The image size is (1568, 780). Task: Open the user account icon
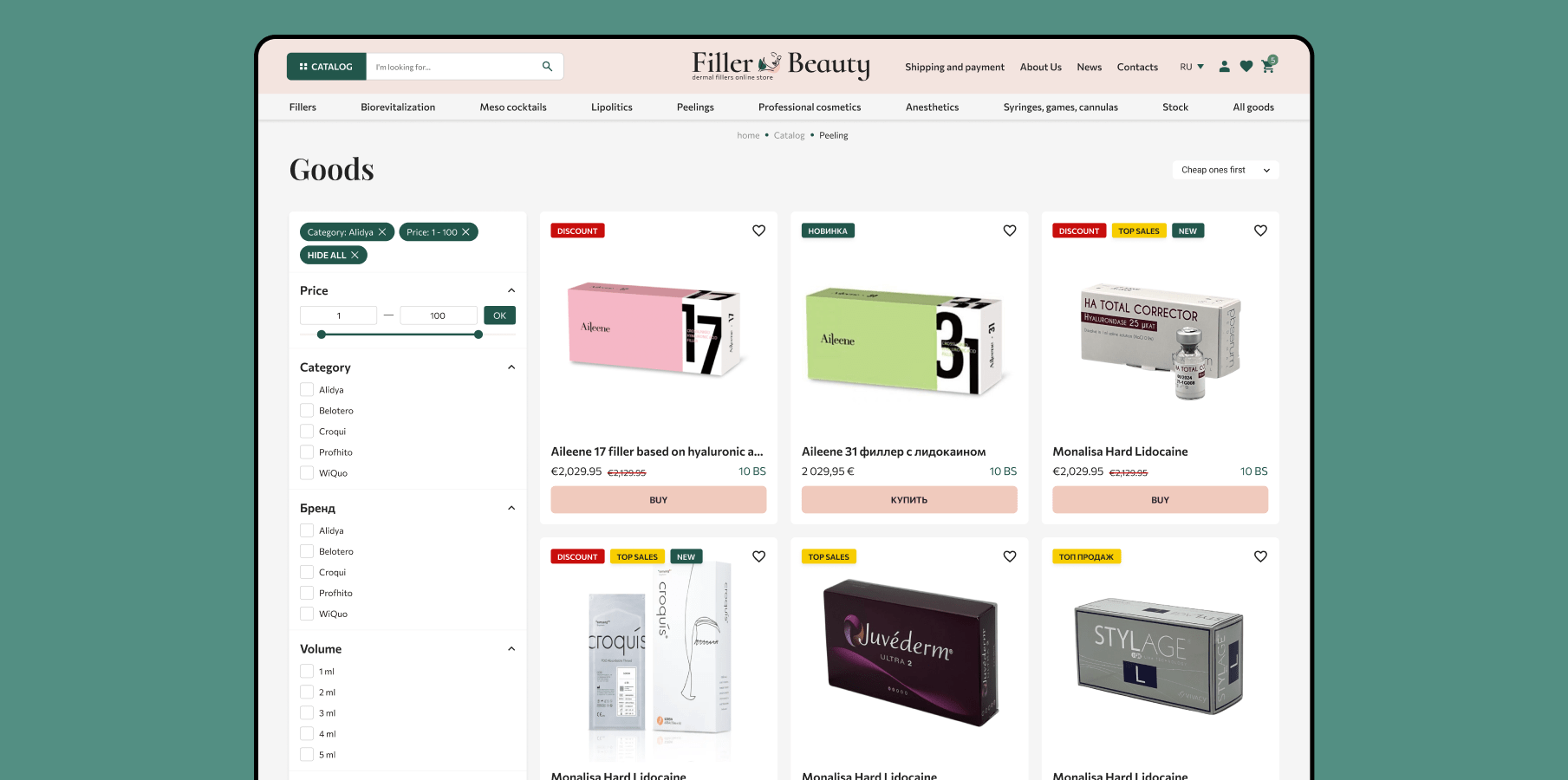(x=1224, y=67)
